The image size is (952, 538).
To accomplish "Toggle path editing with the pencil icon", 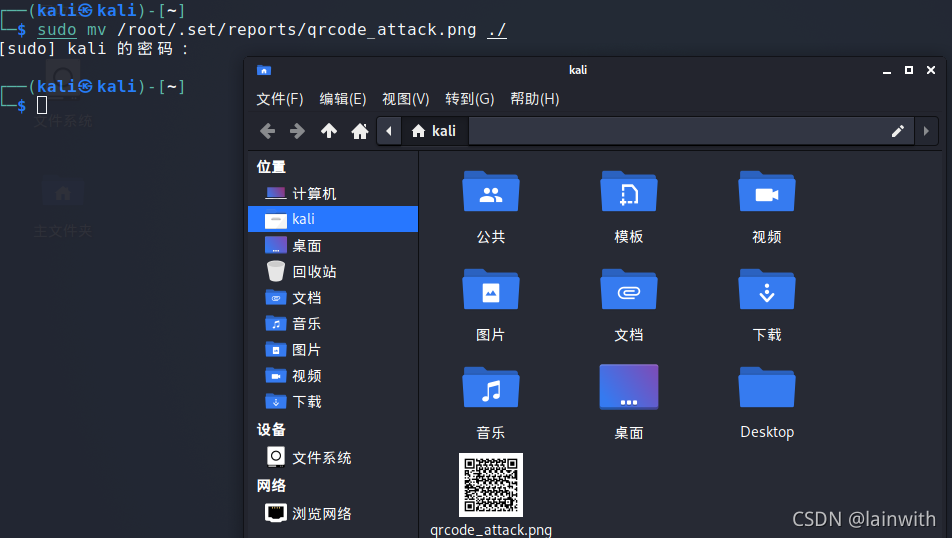I will pyautogui.click(x=897, y=131).
